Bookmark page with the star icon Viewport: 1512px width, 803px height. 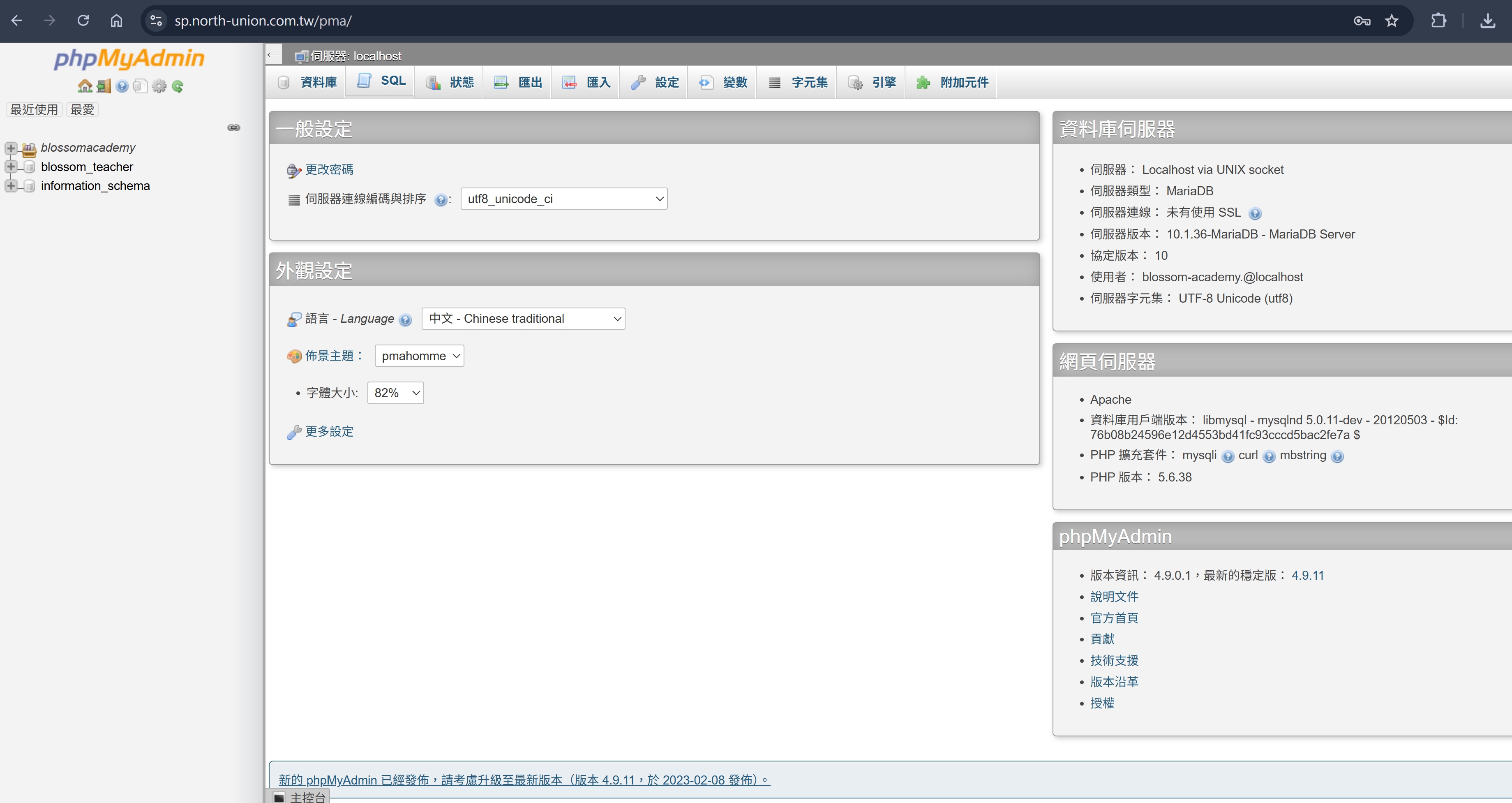tap(1392, 21)
